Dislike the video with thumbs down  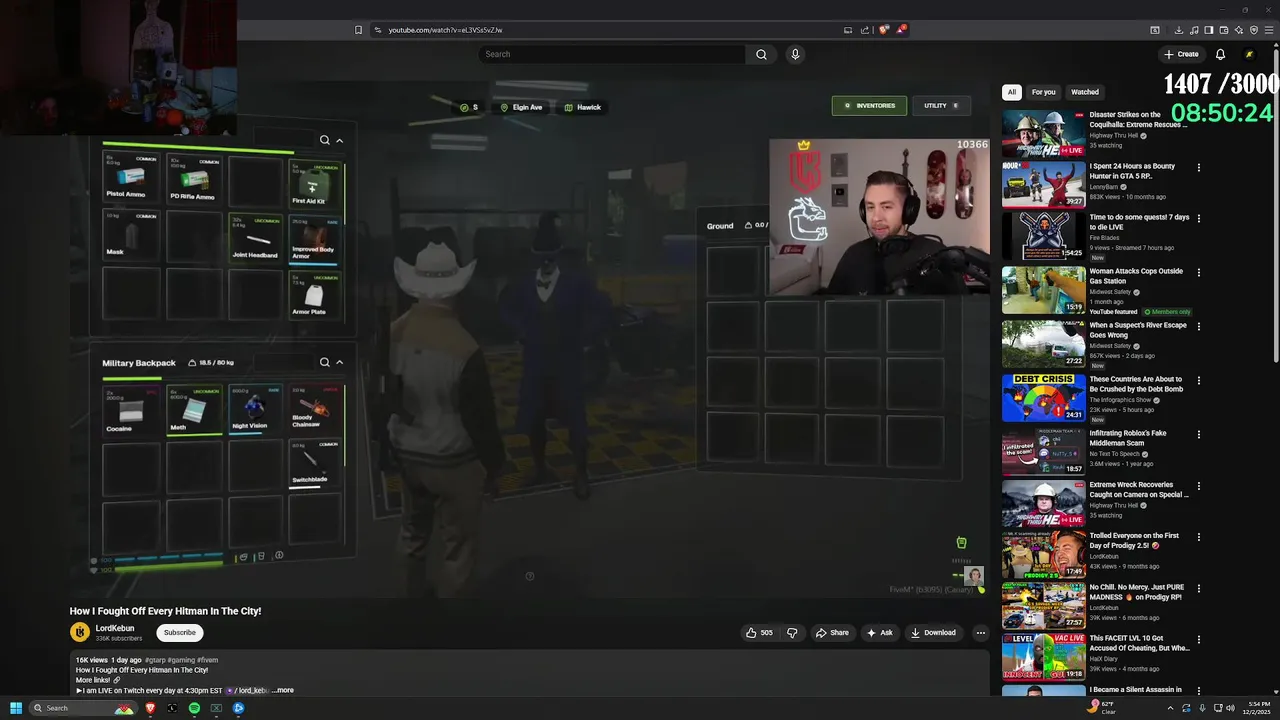click(x=792, y=633)
